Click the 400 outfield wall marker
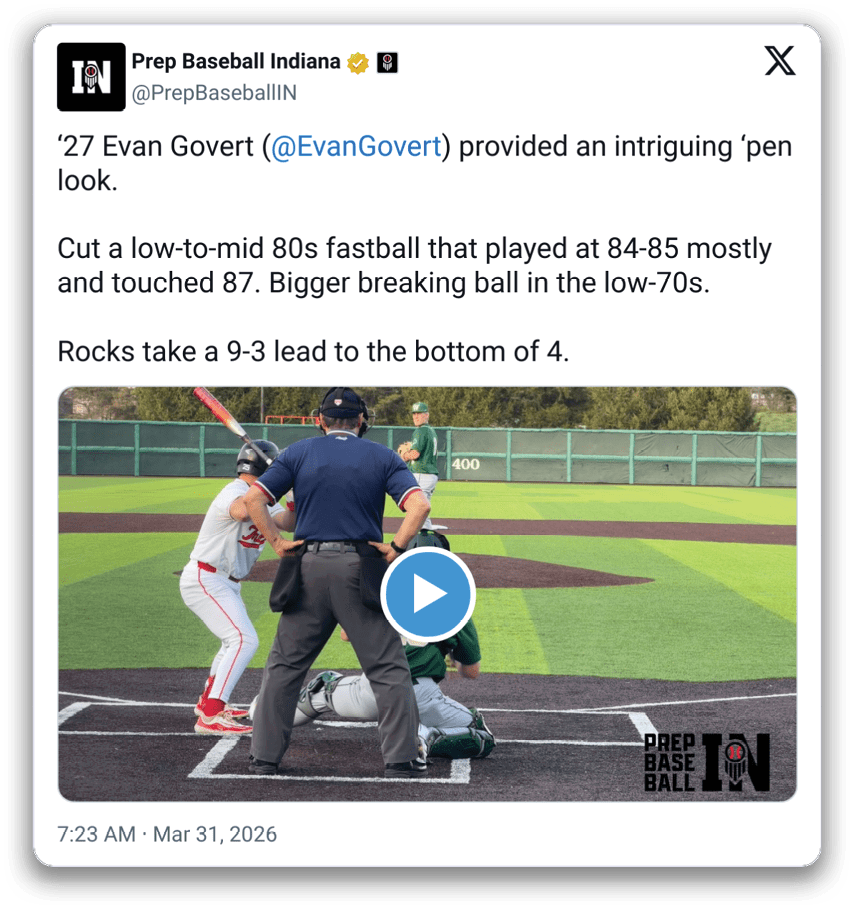Viewport: 854px width, 909px height. tap(466, 464)
